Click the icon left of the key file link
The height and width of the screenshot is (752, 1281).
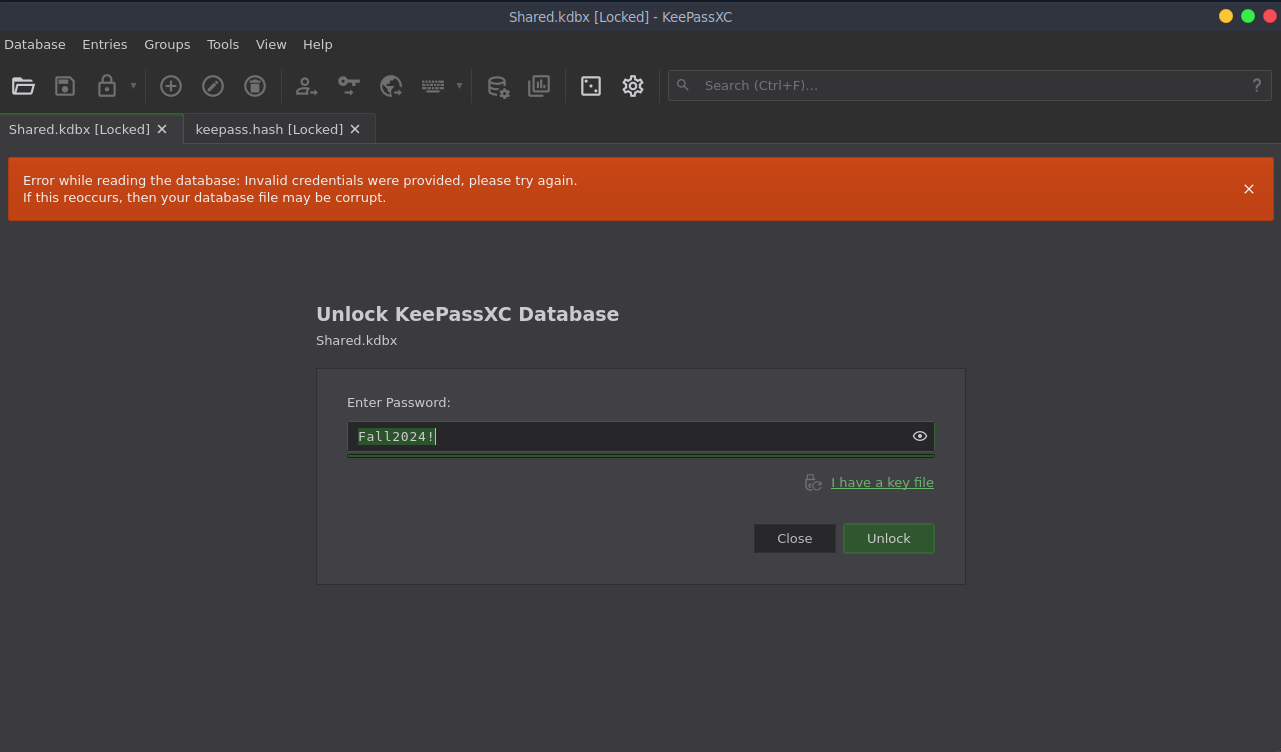click(x=813, y=483)
